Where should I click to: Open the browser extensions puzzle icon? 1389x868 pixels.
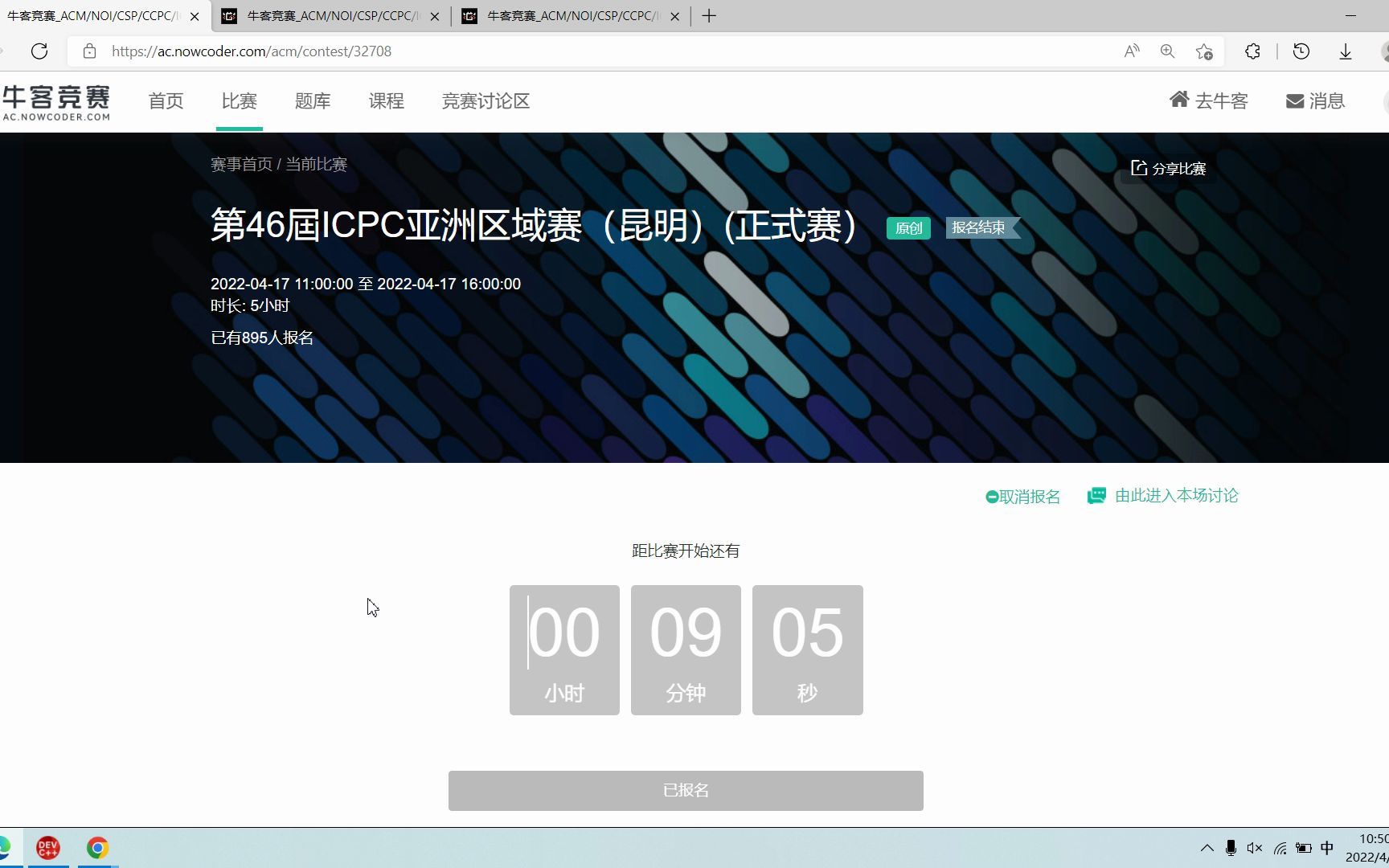[1252, 51]
